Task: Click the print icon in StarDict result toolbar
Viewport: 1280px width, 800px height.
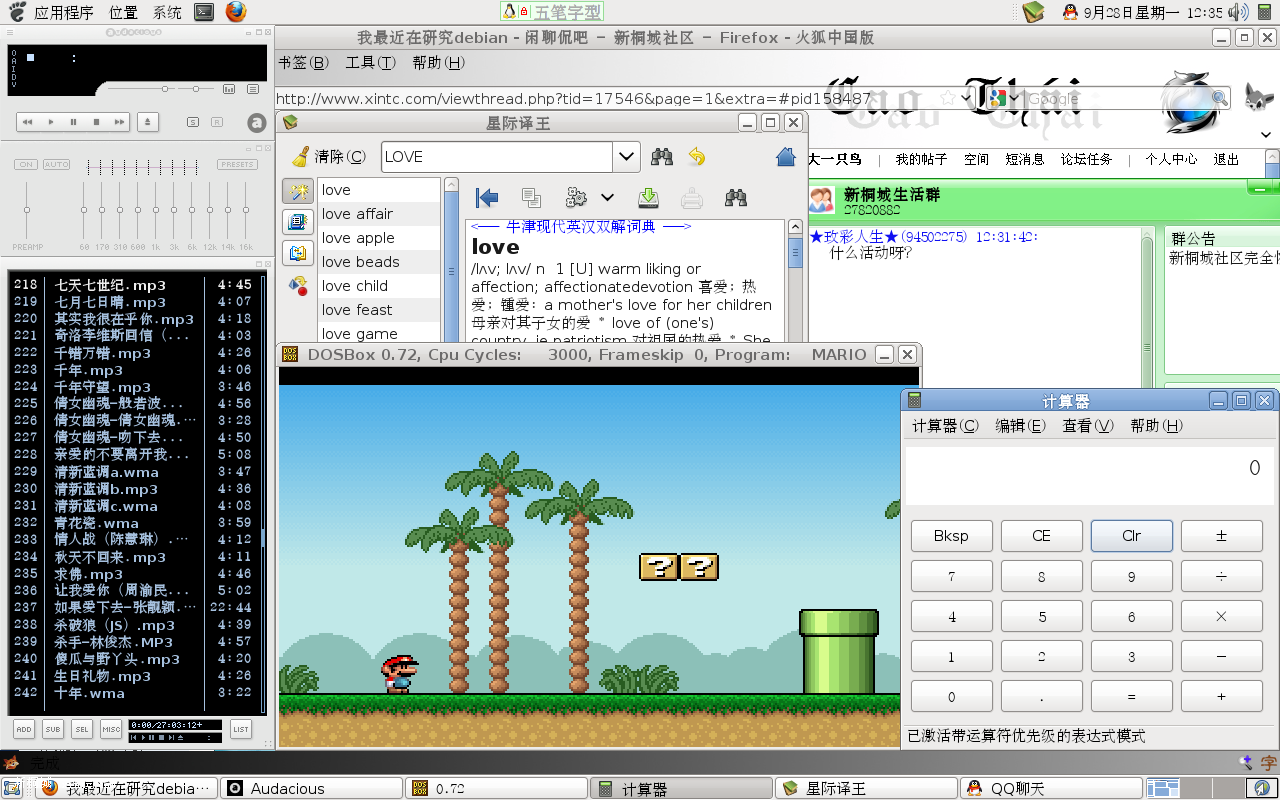Action: point(692,198)
